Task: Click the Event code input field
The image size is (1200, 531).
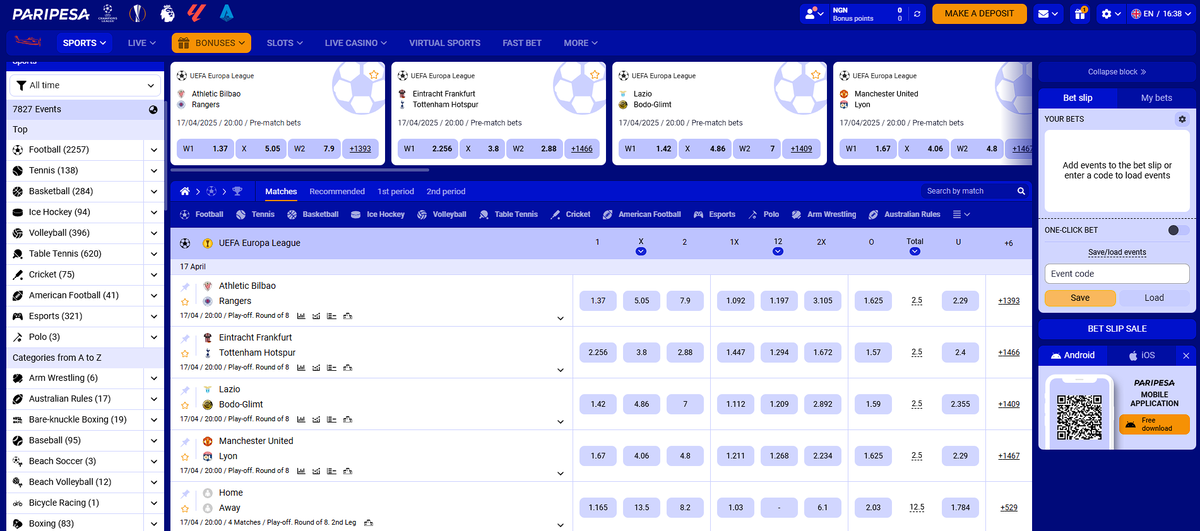Action: pyautogui.click(x=1117, y=274)
